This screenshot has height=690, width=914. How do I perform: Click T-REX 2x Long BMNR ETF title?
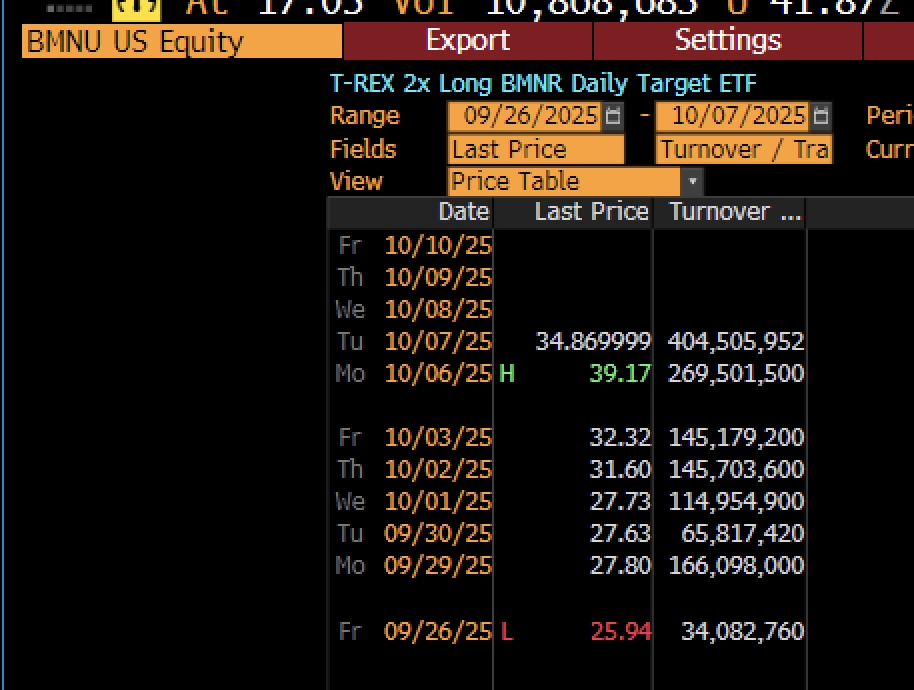tap(543, 84)
